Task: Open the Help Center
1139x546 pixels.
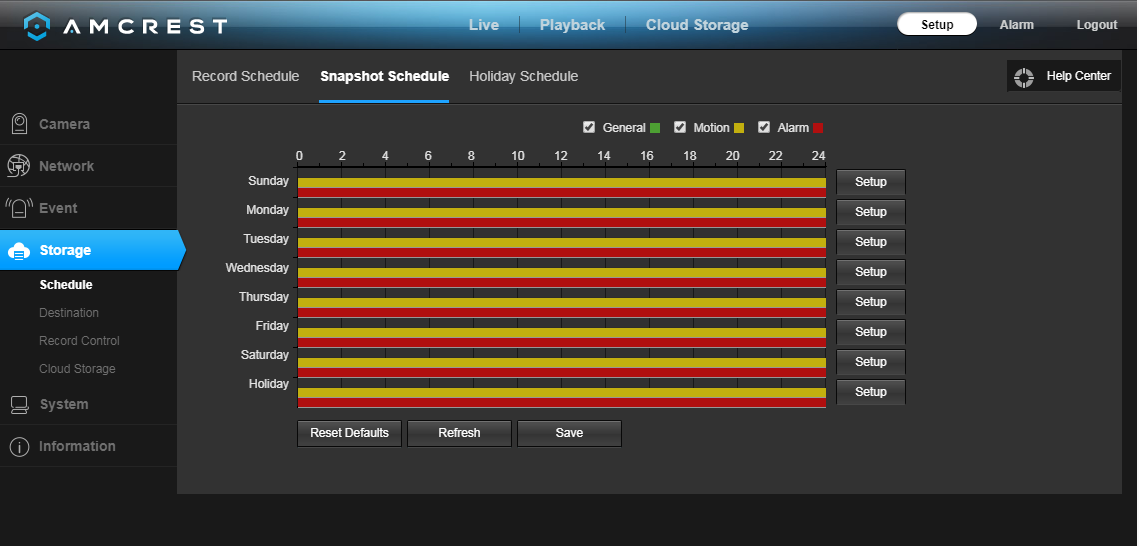Action: [x=1063, y=76]
